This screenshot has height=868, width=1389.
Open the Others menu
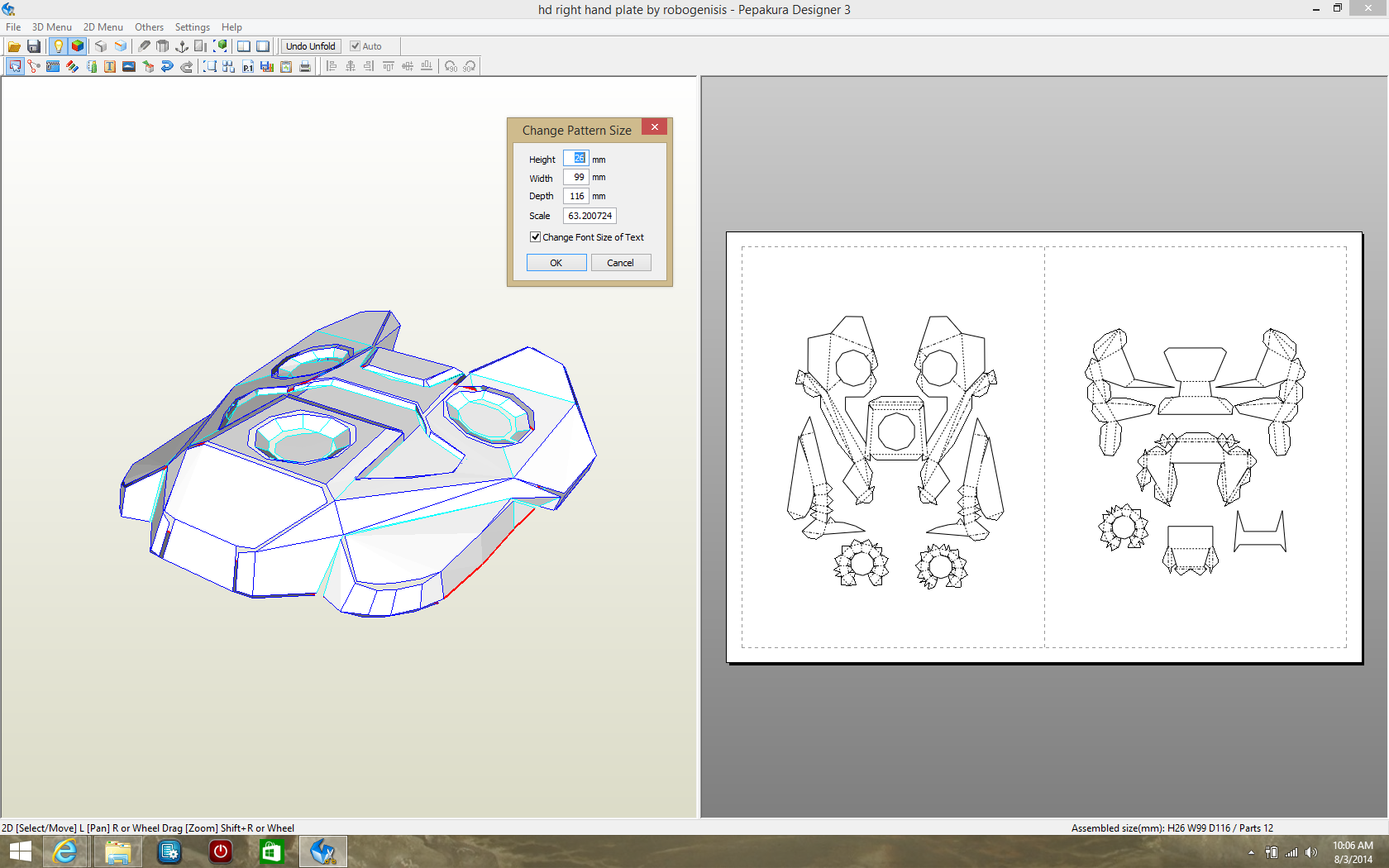point(150,27)
